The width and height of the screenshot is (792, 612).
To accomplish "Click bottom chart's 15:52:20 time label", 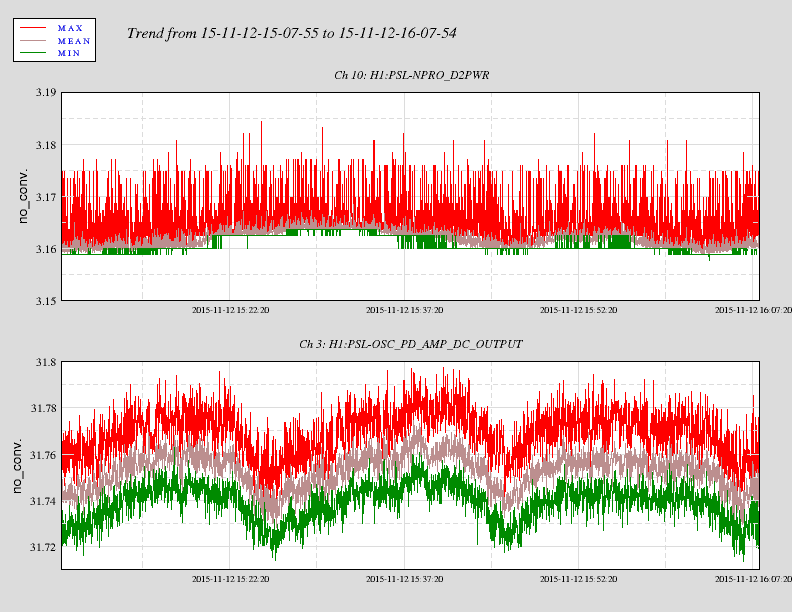I will tap(578, 579).
